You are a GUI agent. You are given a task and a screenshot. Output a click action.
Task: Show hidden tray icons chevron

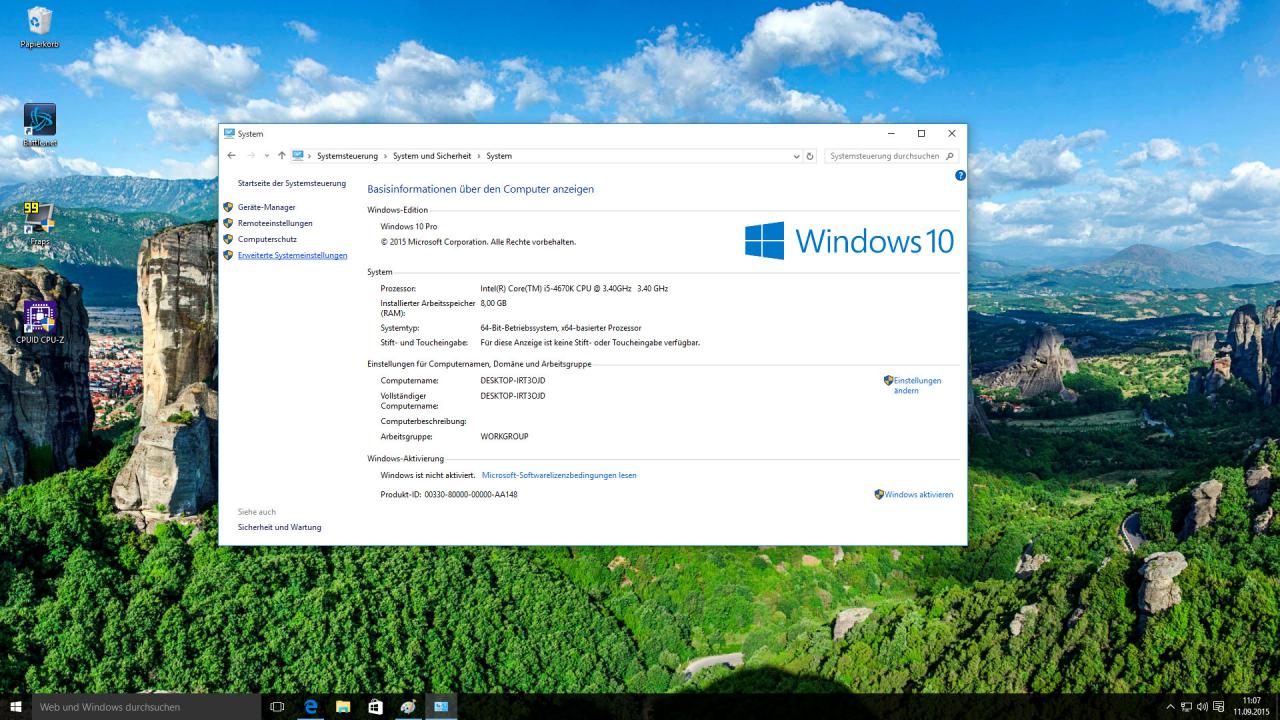tap(1170, 707)
